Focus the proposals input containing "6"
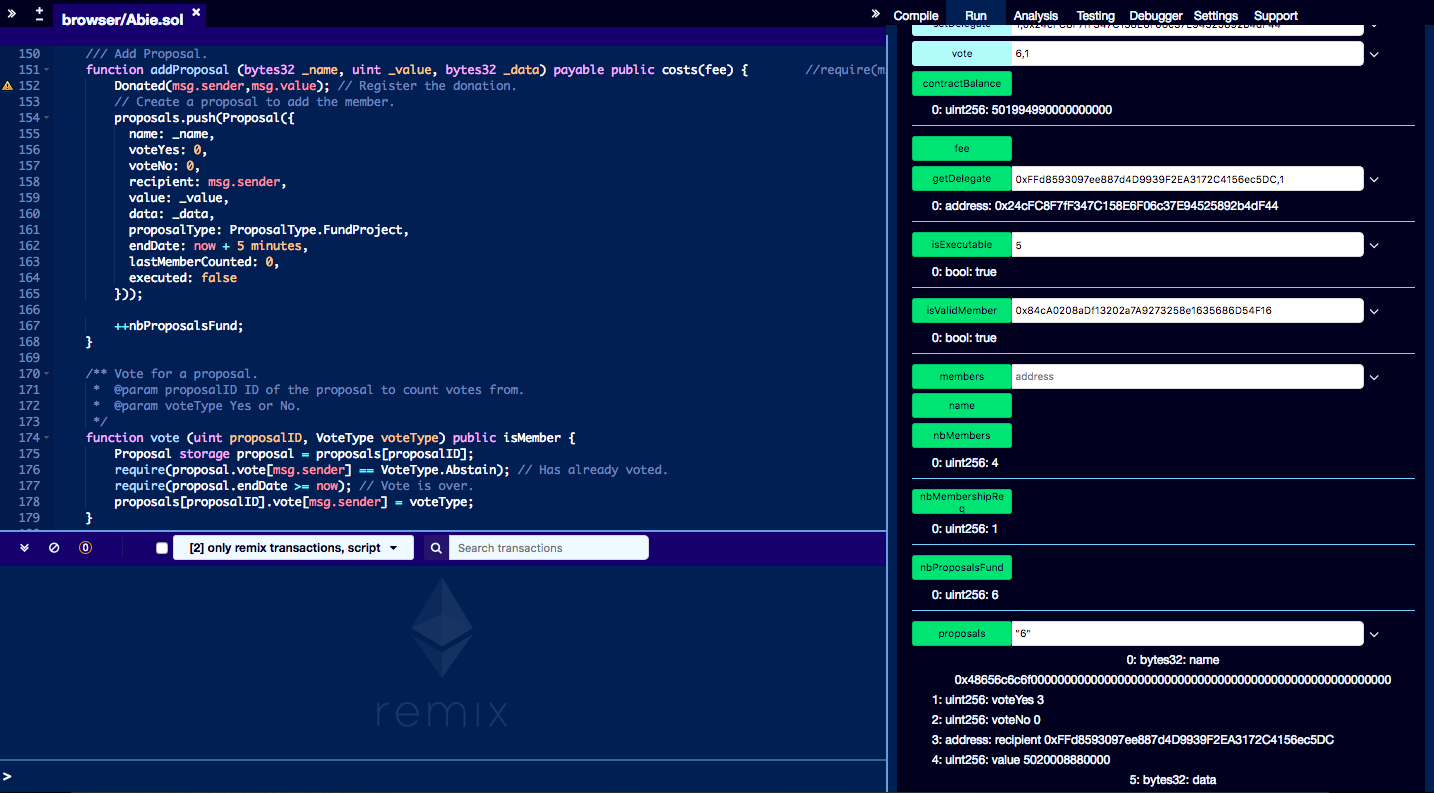The image size is (1434, 793). coord(1187,634)
